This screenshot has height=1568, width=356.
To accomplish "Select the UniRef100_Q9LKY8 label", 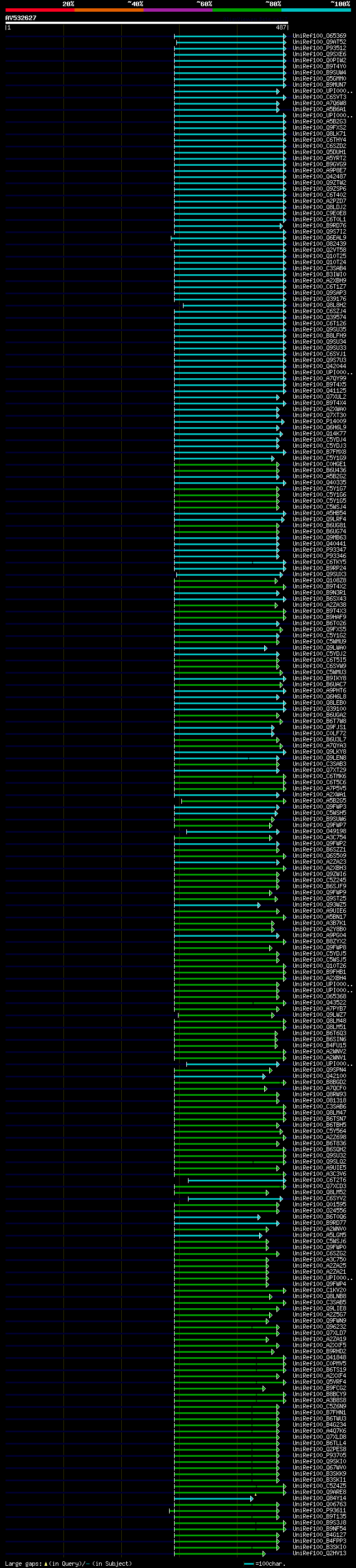I will 319,752.
